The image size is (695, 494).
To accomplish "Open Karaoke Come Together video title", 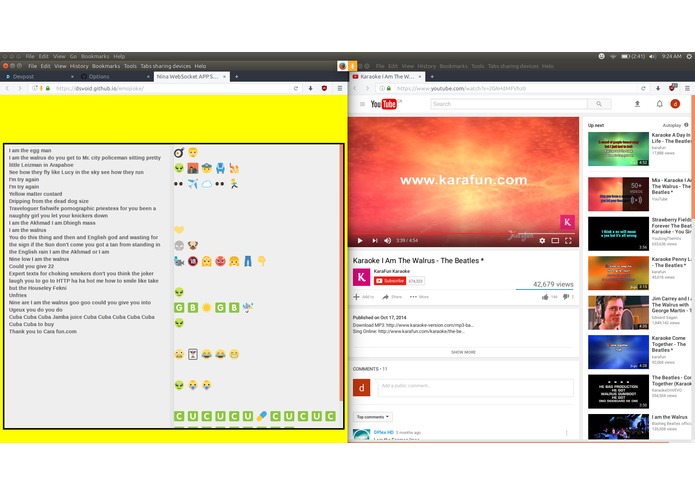I will (x=669, y=344).
